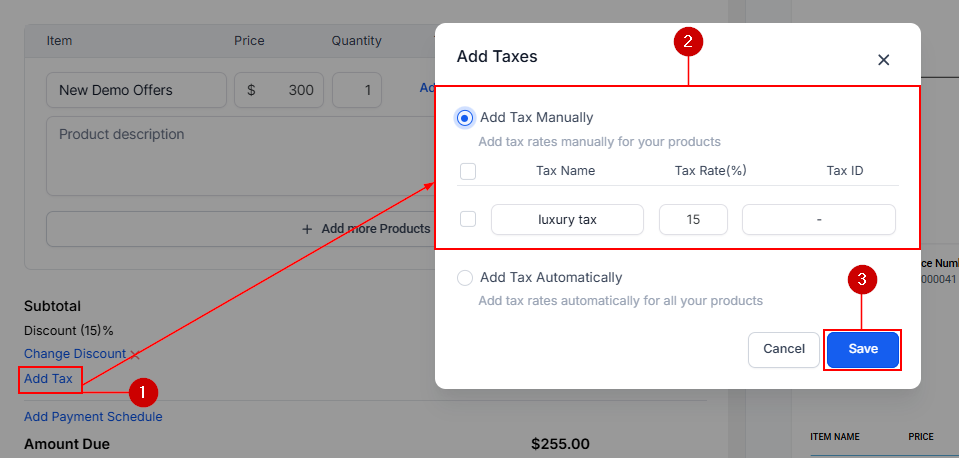This screenshot has width=959, height=458.
Task: Open the Add Payment Schedule link
Action: pyautogui.click(x=93, y=417)
